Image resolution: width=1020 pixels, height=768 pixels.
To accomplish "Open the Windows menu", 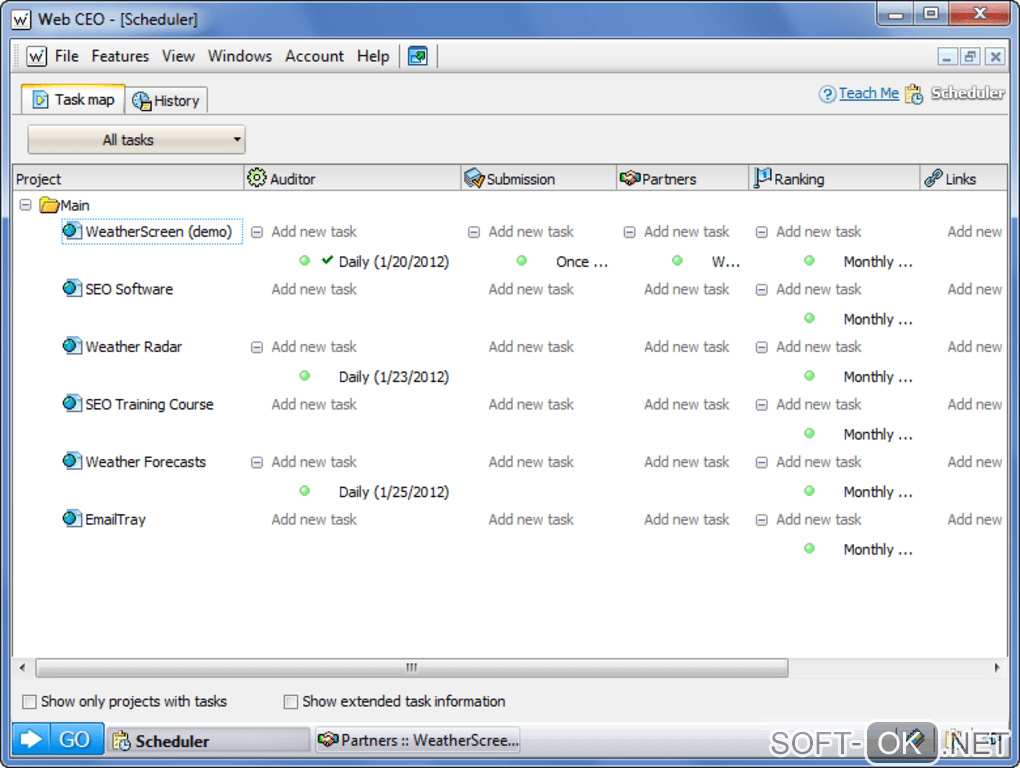I will [x=240, y=57].
